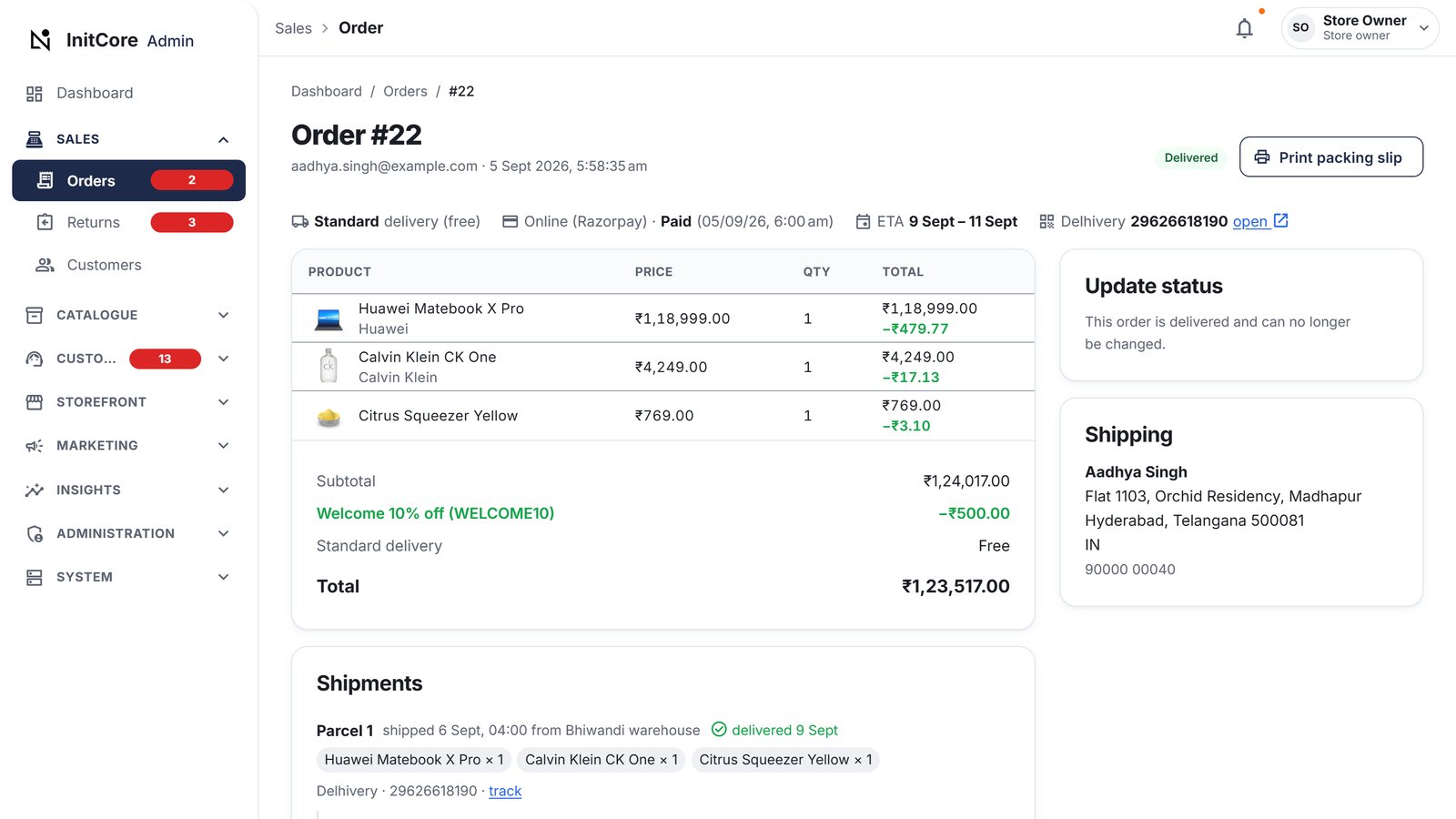1456x819 pixels.
Task: Click the Citrus Squeezer Yellow × 1 chip
Action: point(785,760)
